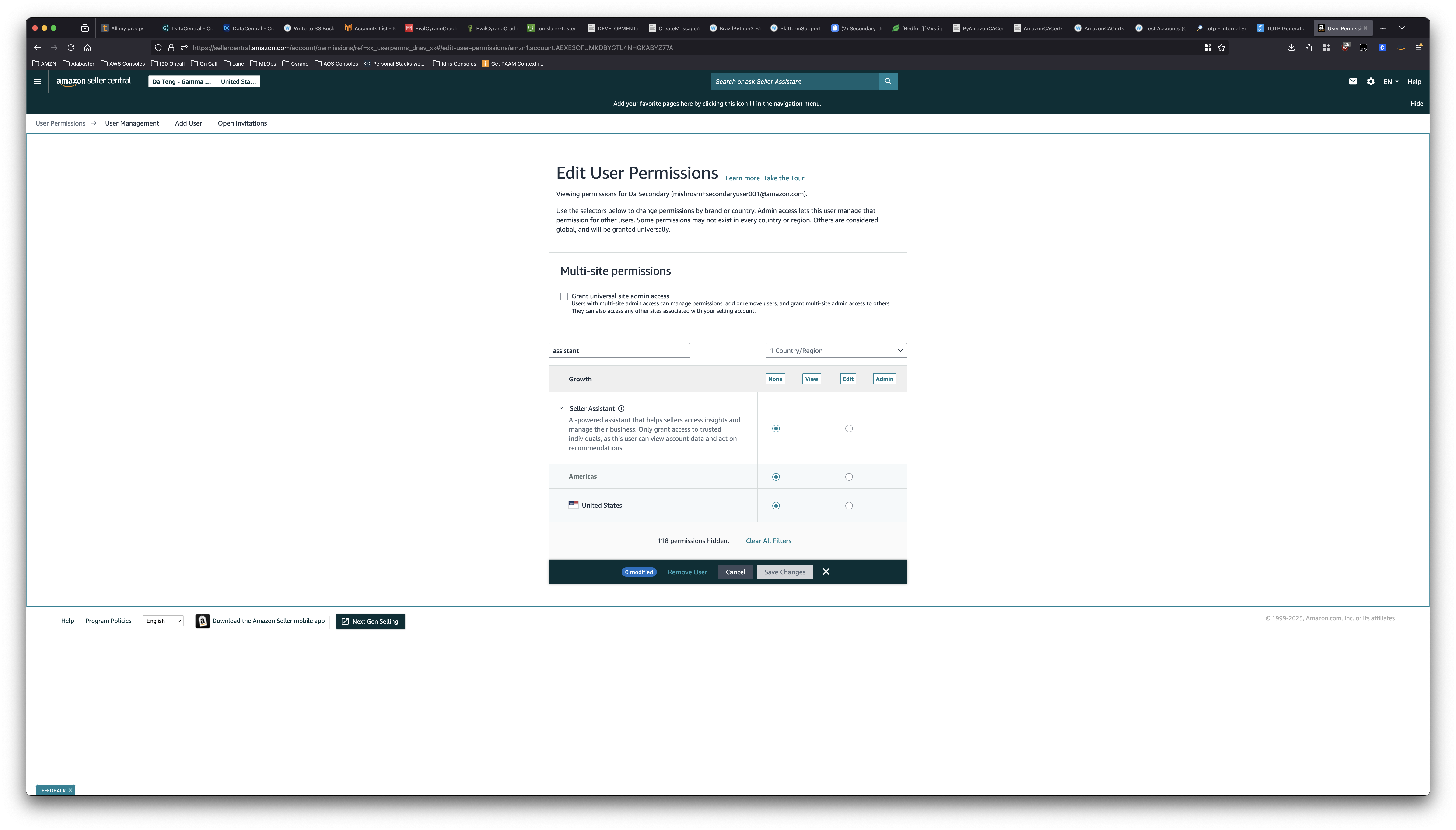Click the browser home icon
The image size is (1456, 830).
pos(87,48)
